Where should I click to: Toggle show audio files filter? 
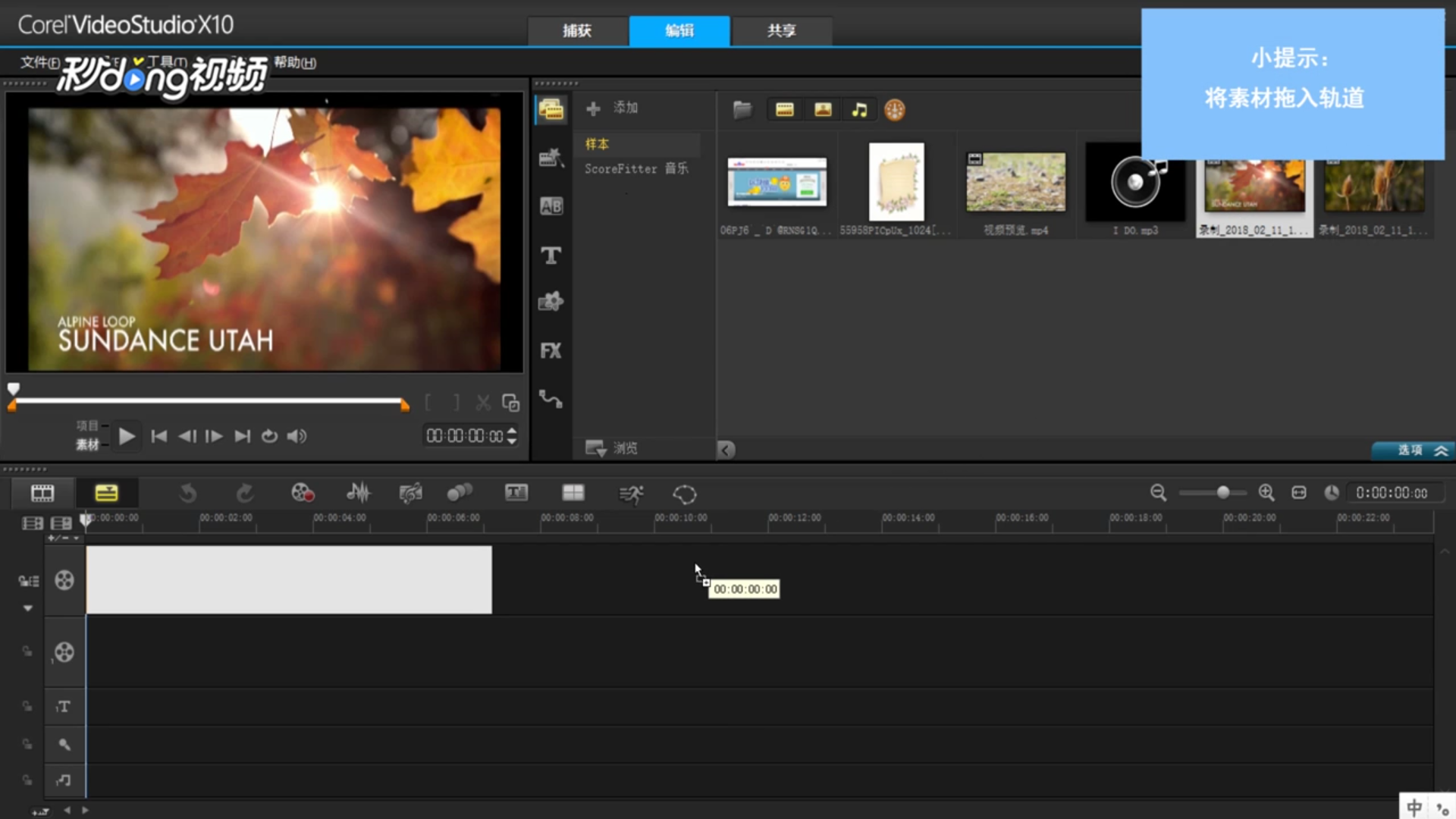pos(859,110)
